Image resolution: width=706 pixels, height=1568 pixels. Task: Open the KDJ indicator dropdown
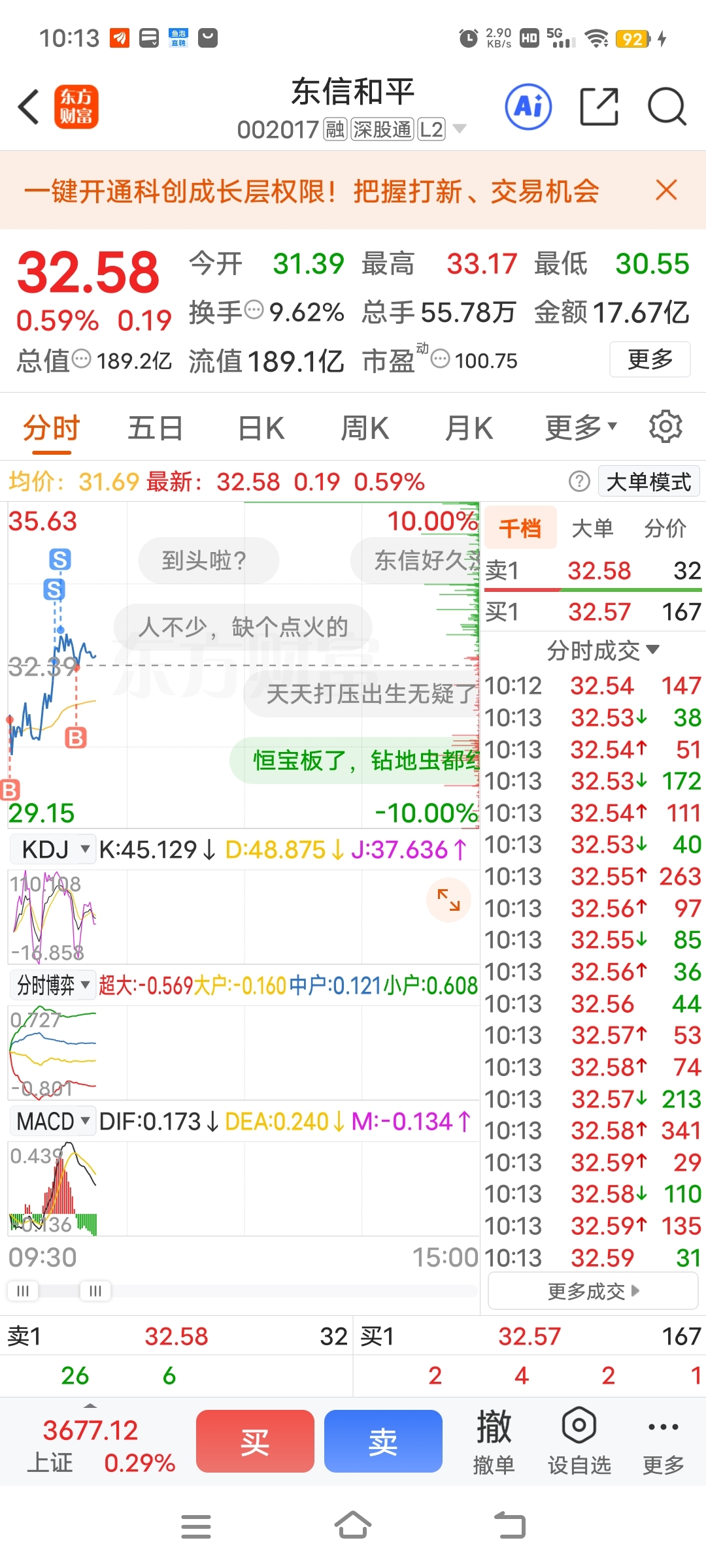tap(54, 849)
